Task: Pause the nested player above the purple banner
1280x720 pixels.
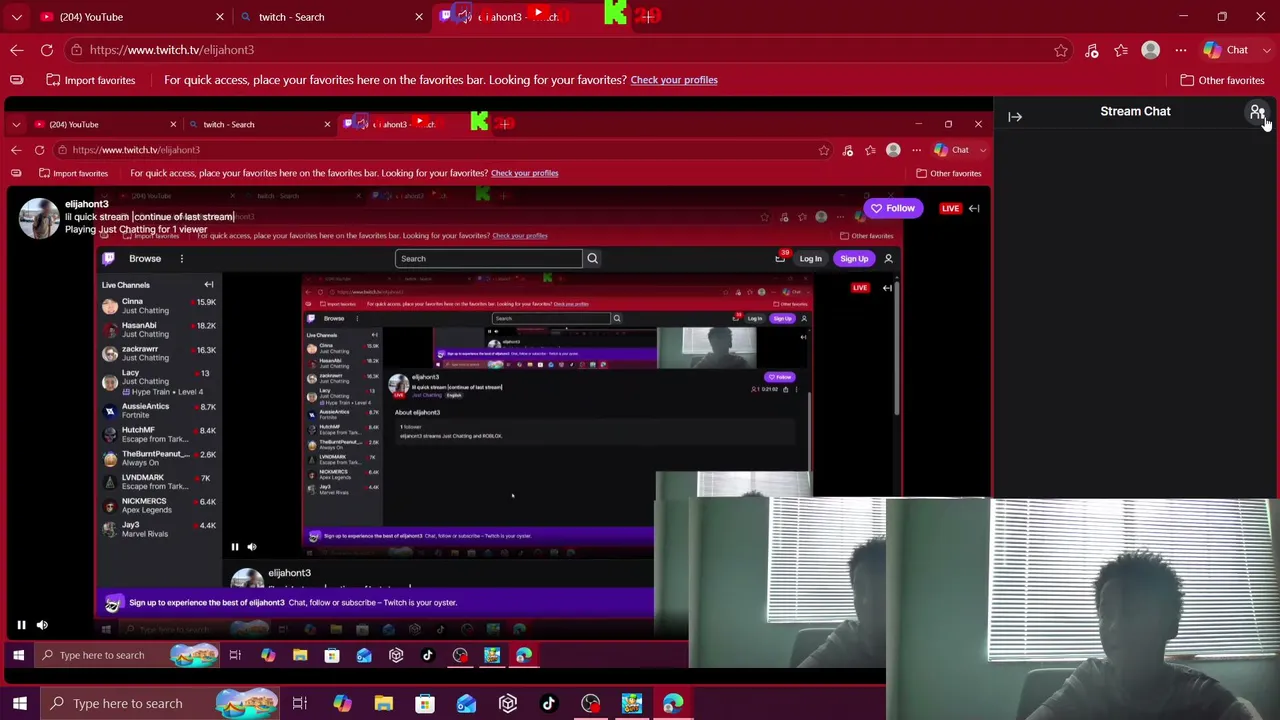Action: coord(235,547)
